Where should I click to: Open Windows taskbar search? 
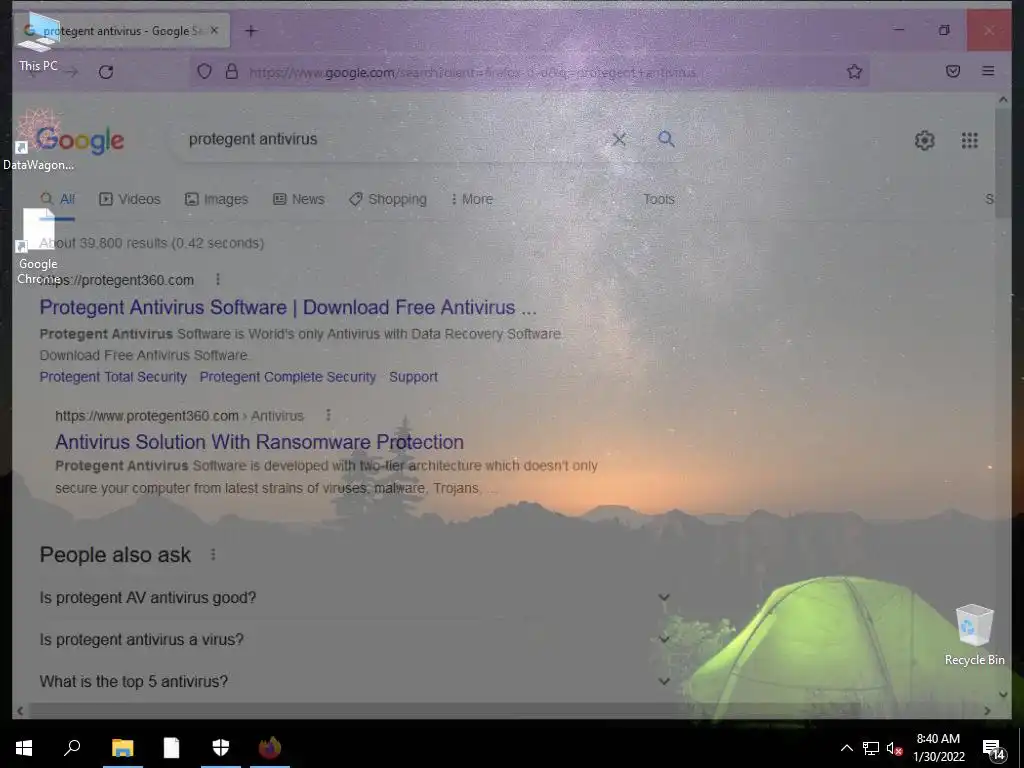tap(72, 748)
